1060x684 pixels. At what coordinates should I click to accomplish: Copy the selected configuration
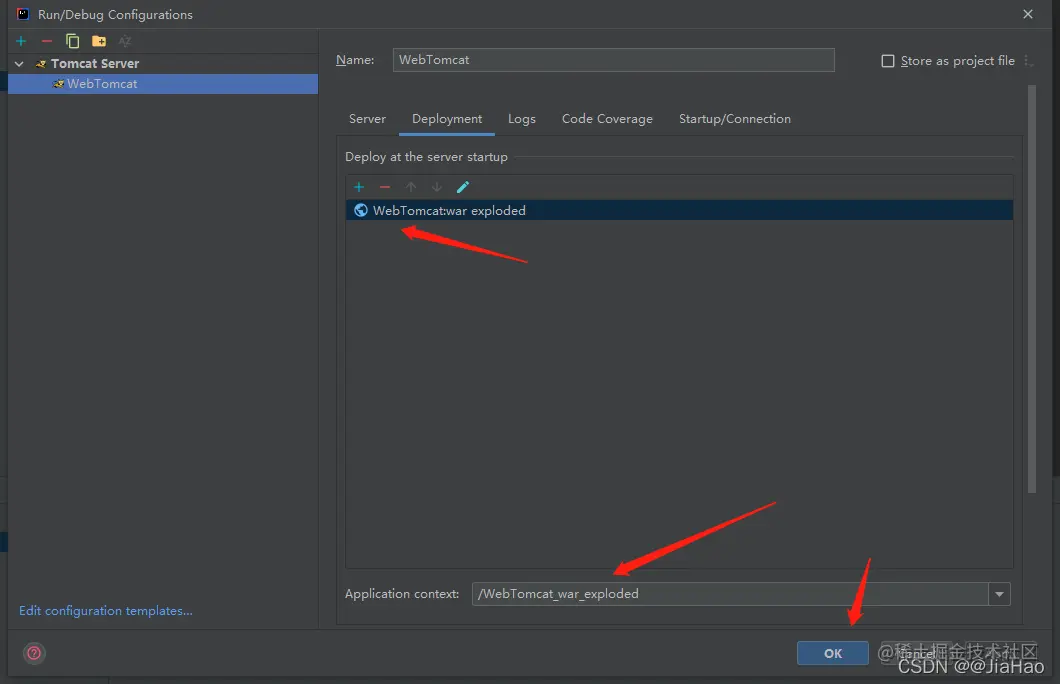72,41
